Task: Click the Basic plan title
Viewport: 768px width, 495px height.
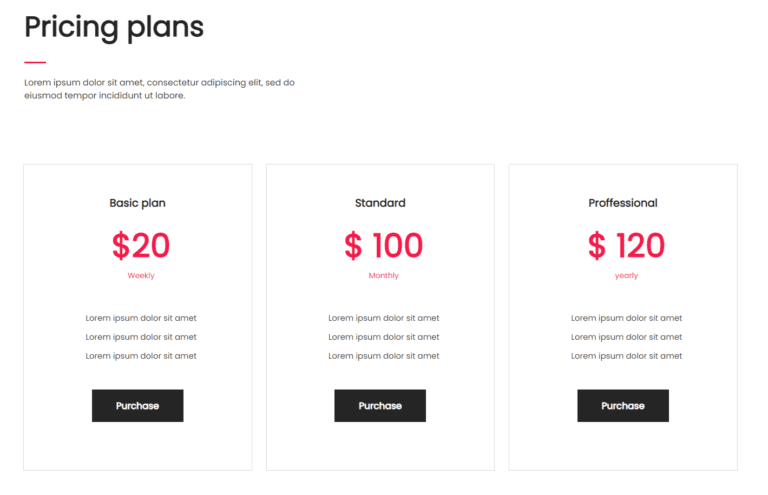Action: point(137,203)
